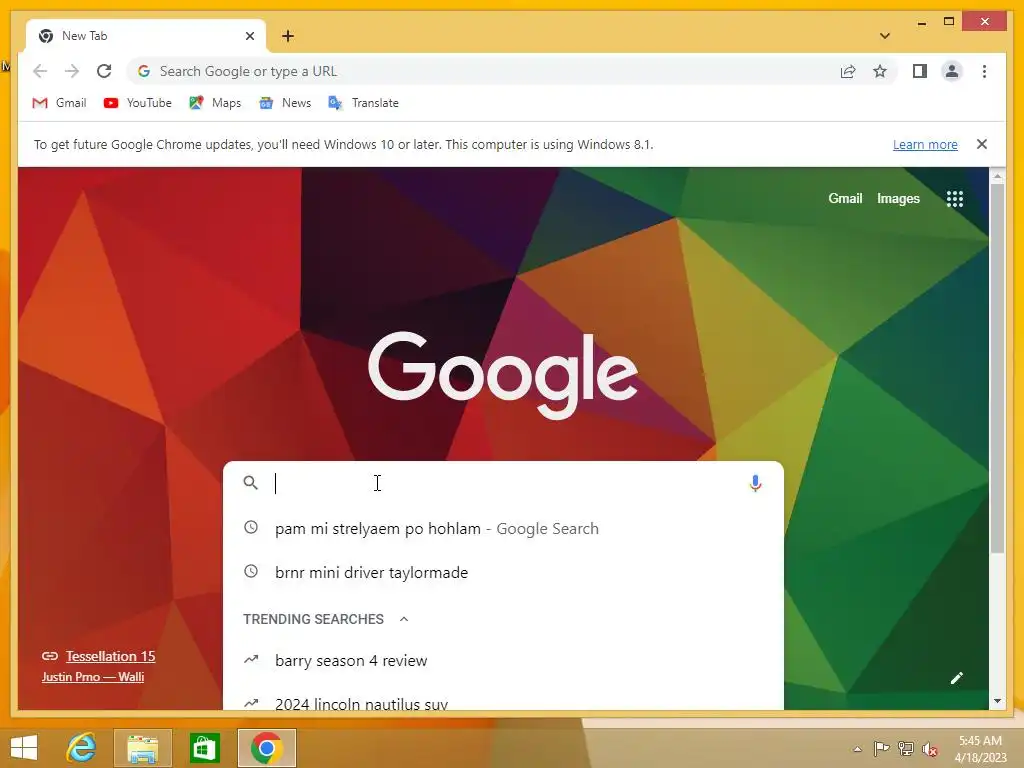
Task: Open Chrome's three-dot menu
Action: click(x=984, y=71)
